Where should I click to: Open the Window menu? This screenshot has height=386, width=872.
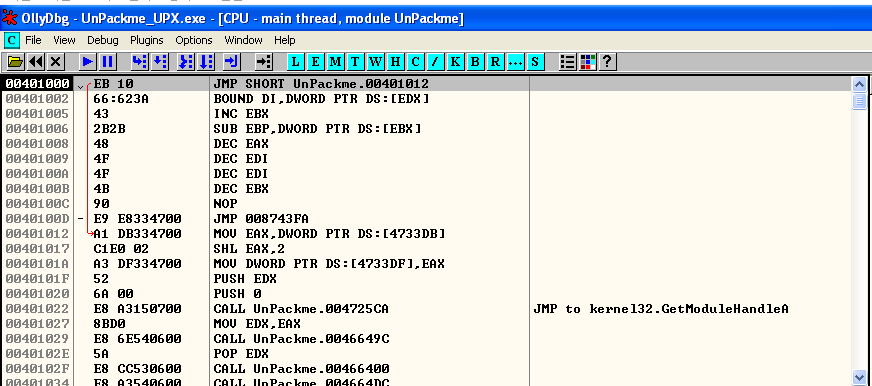point(244,40)
